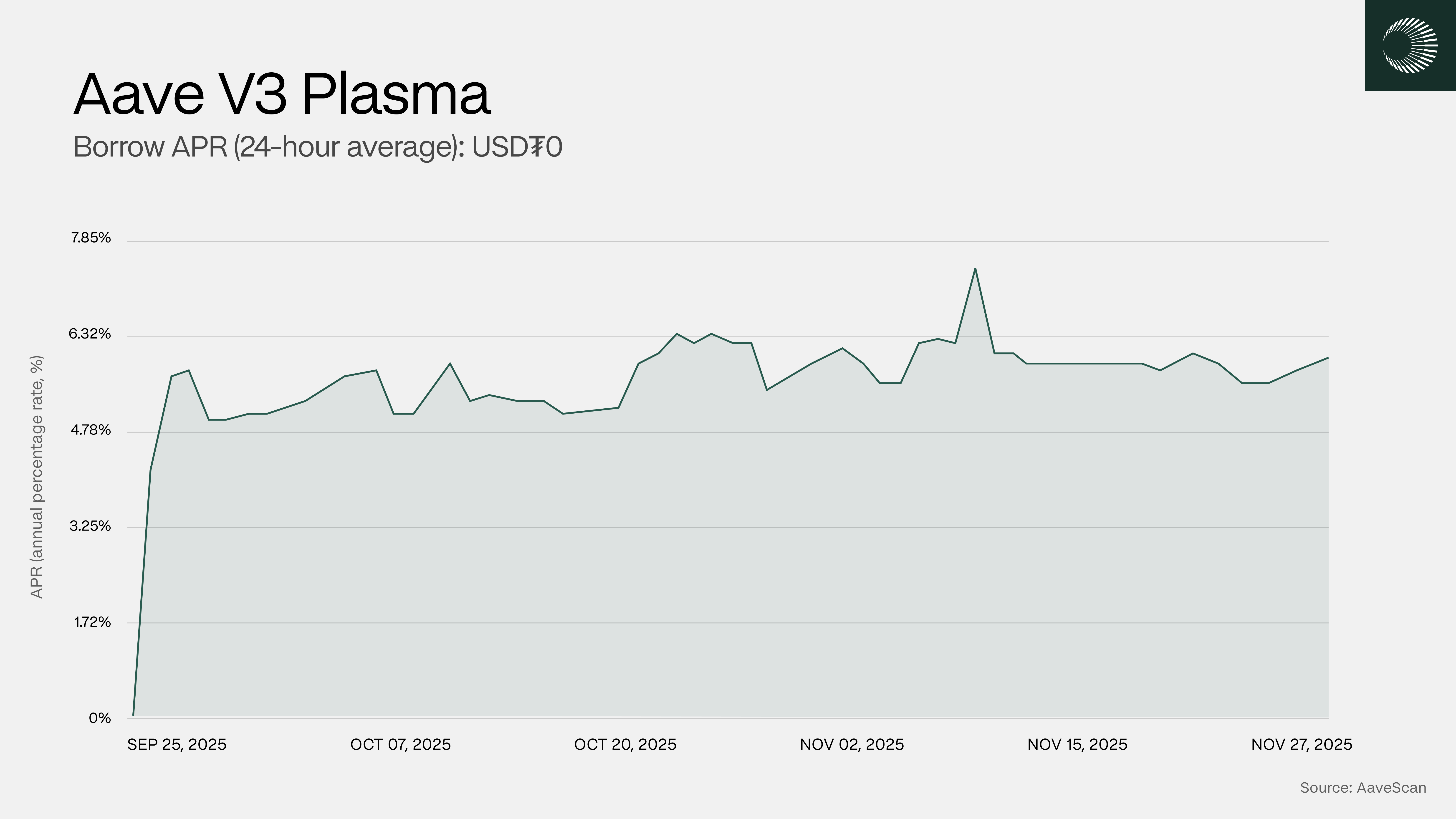
Task: Select the OCT 07, 2025 date label
Action: [400, 744]
